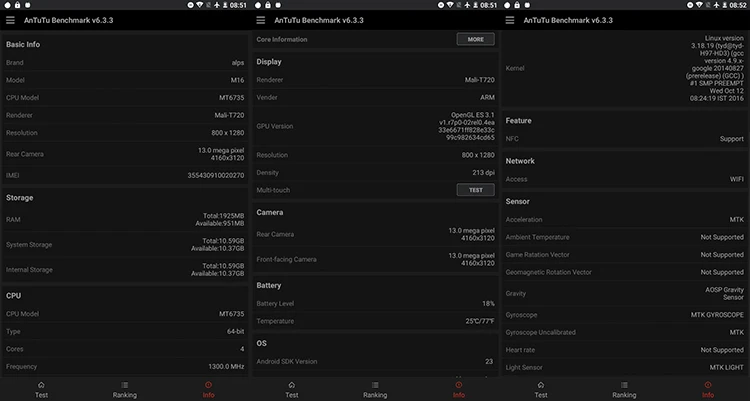The width and height of the screenshot is (750, 401).
Task: Click MORE button for Core Information
Action: pos(475,39)
